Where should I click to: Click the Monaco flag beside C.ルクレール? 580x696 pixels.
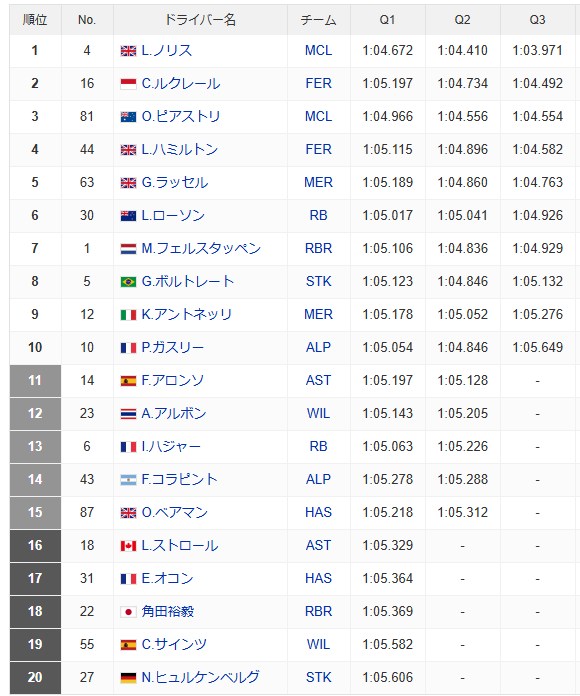point(128,84)
